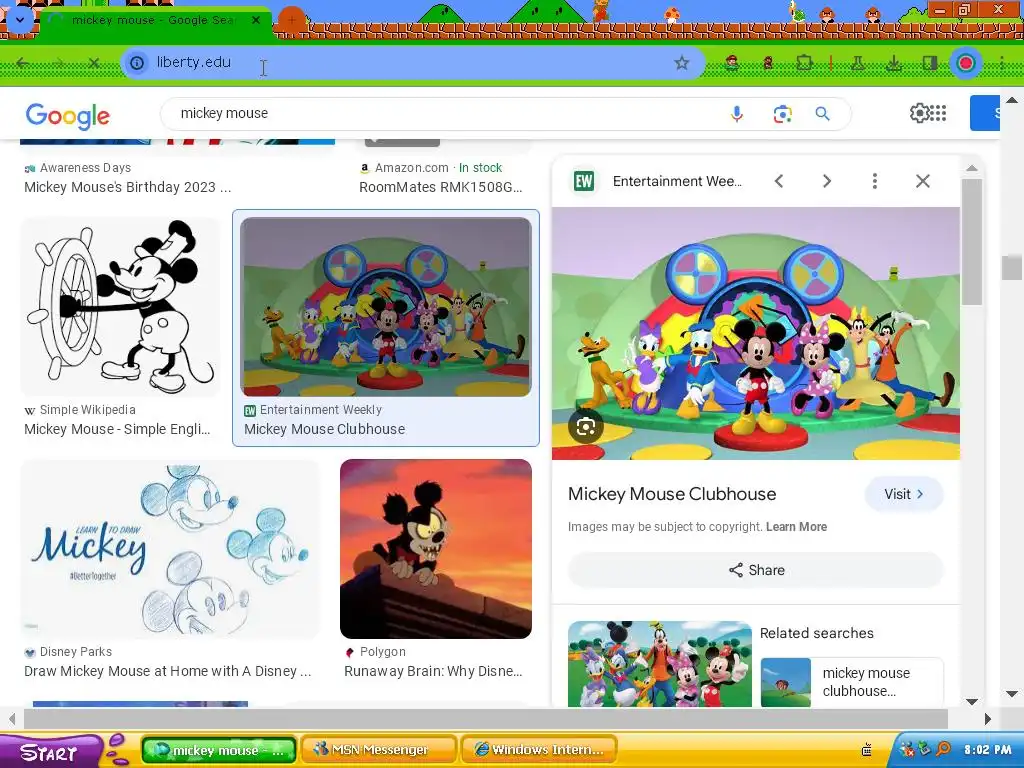
Task: Open RoomMates RMK1508G Amazon link
Action: [441, 187]
